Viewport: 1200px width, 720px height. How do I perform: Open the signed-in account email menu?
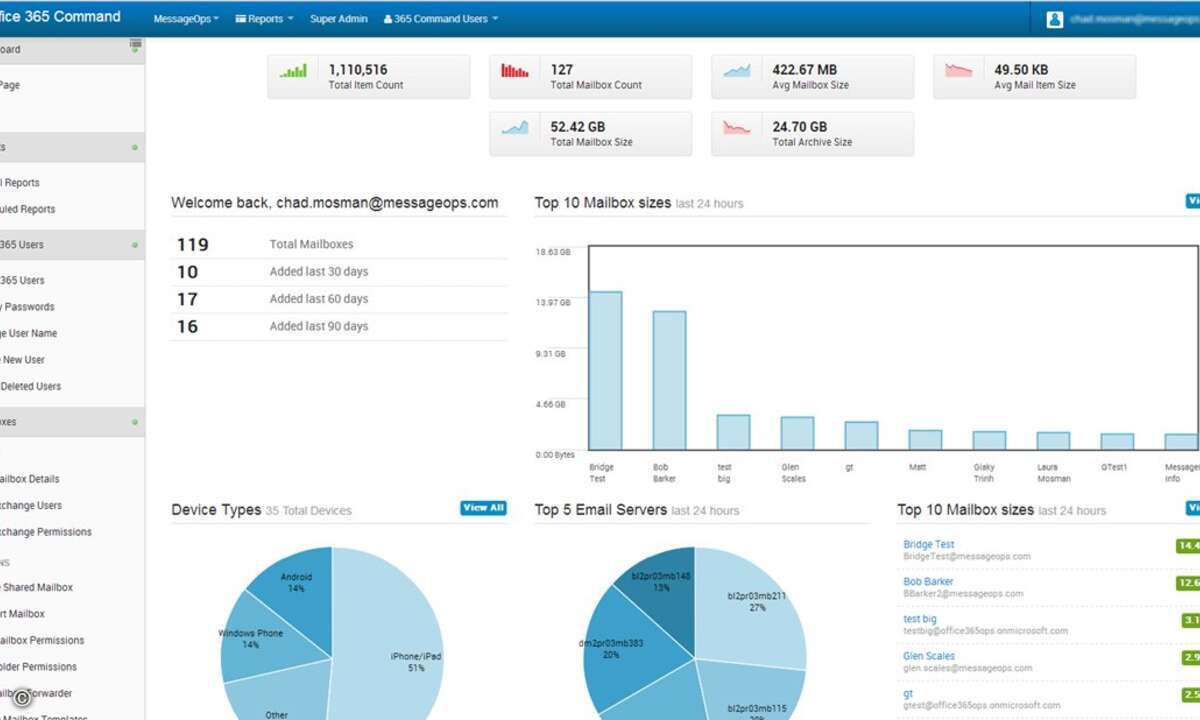(1133, 18)
